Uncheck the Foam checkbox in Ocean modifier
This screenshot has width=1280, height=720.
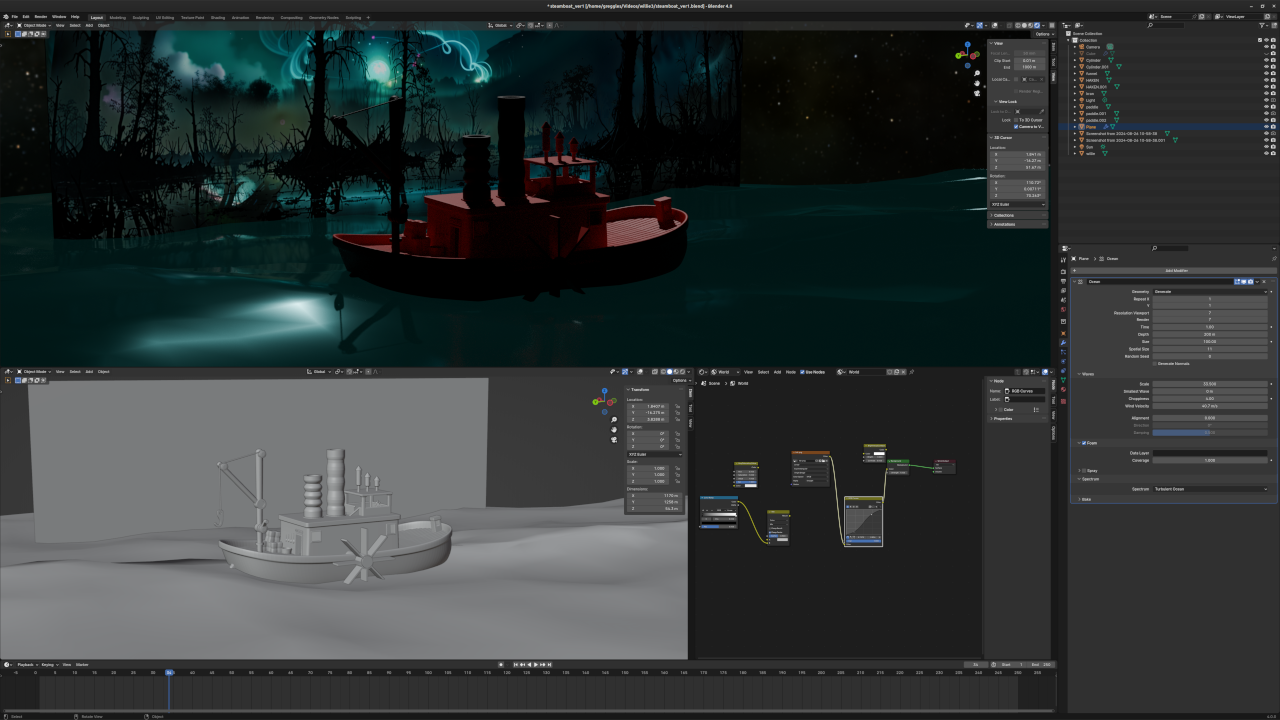pyautogui.click(x=1084, y=443)
